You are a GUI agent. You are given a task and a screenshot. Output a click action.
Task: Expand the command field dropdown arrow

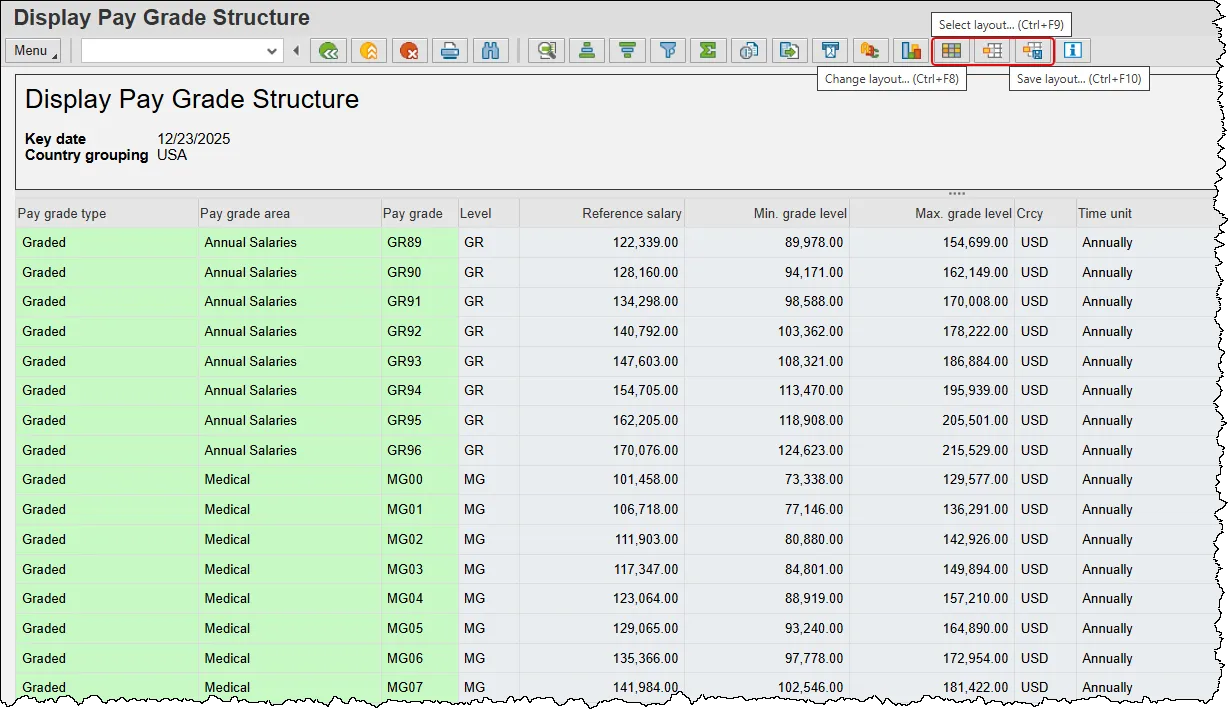click(x=272, y=51)
